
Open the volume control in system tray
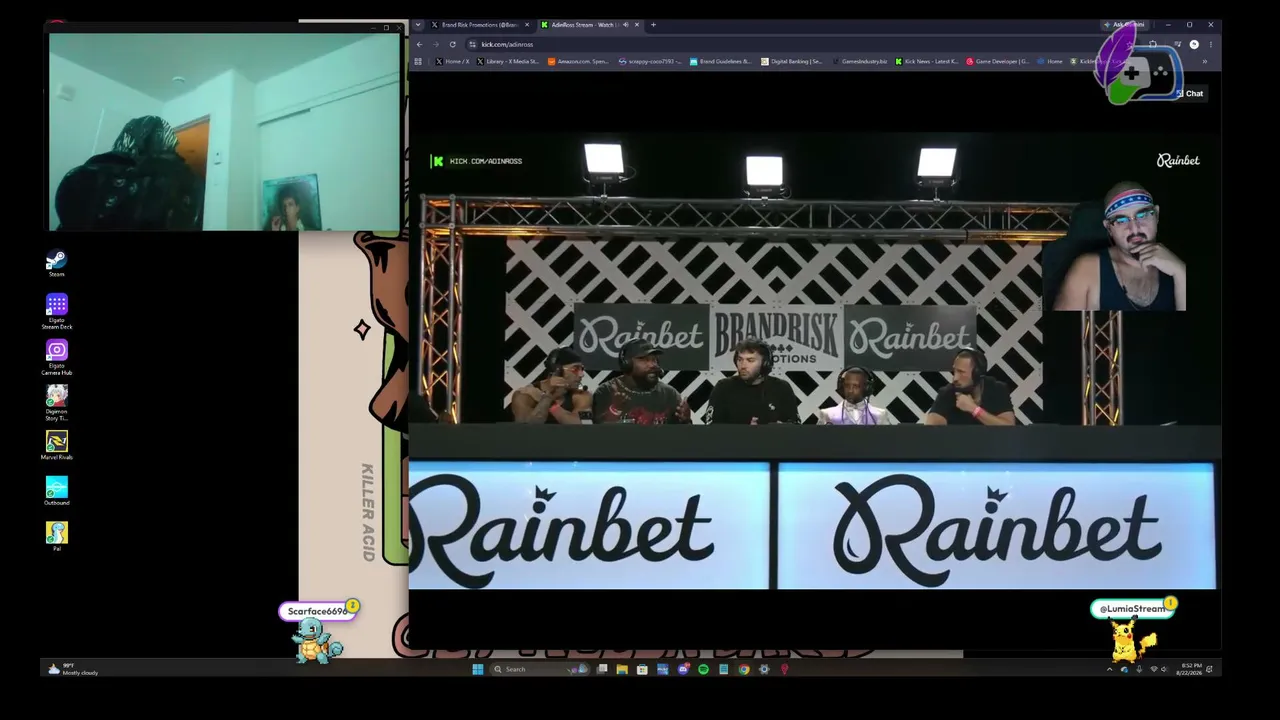coord(1166,669)
